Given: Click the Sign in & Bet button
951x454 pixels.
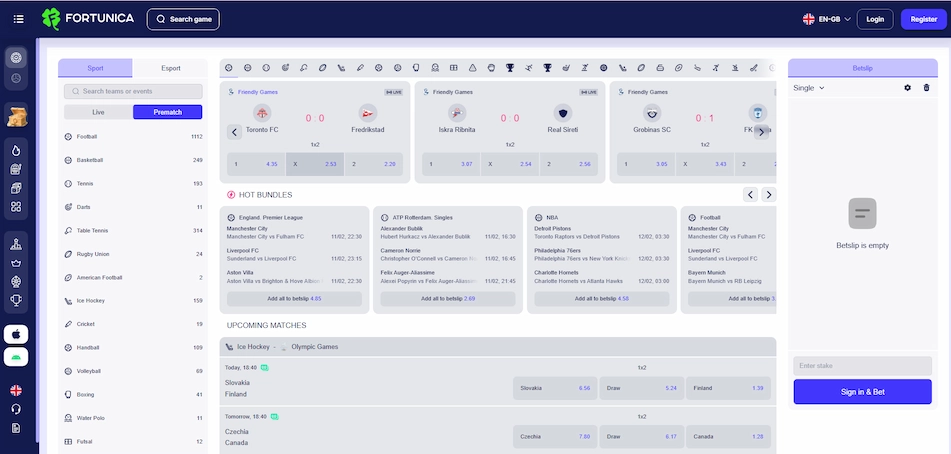Looking at the screenshot, I should [862, 392].
